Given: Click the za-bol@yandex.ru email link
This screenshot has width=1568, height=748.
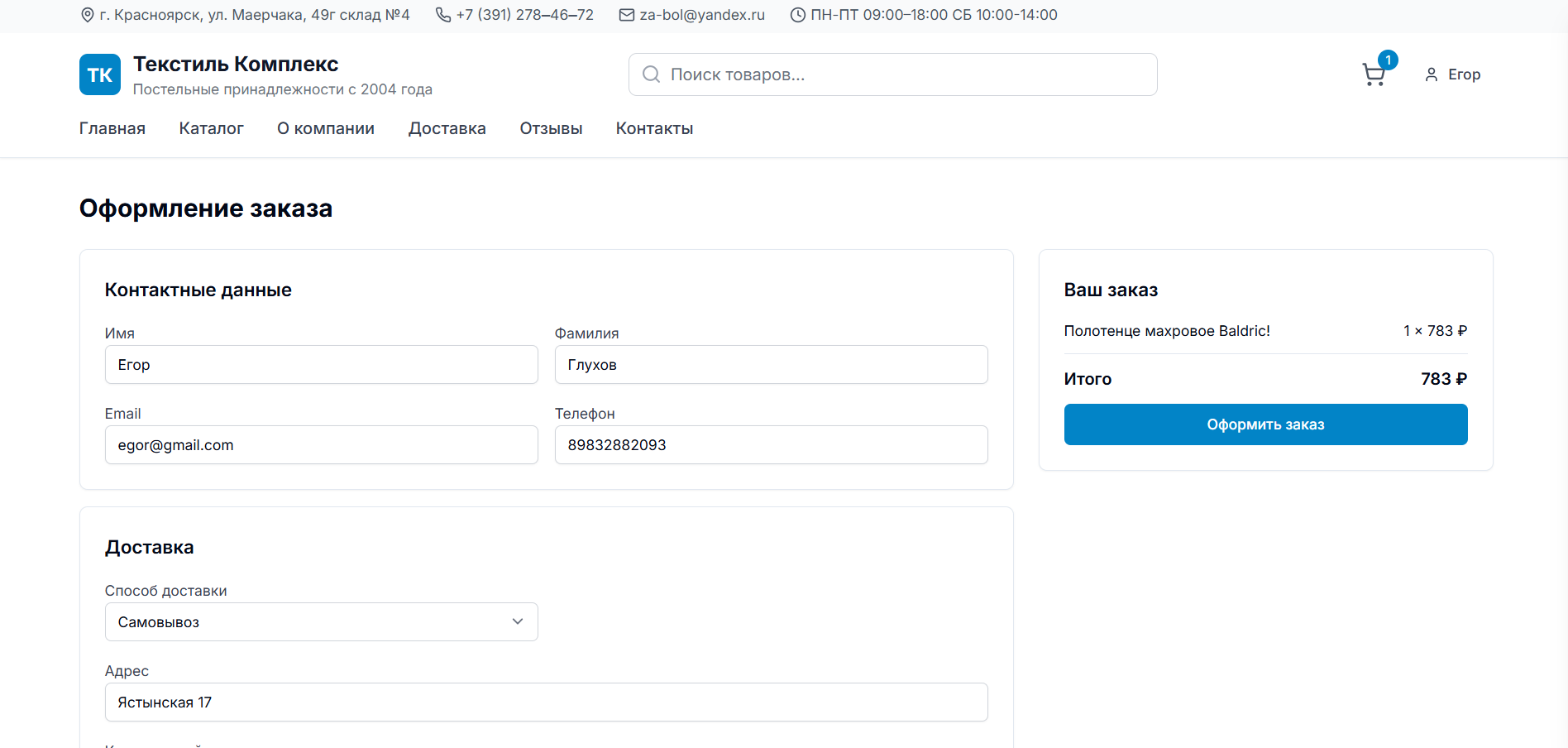Looking at the screenshot, I should click(x=702, y=15).
